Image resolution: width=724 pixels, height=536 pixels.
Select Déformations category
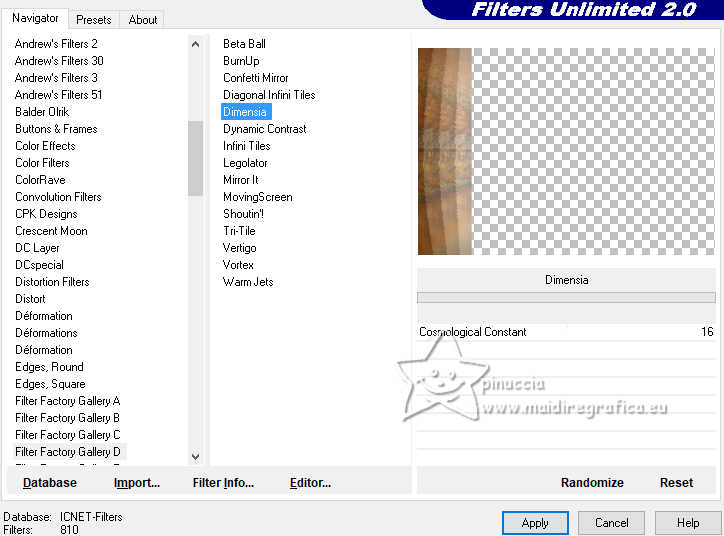[46, 333]
